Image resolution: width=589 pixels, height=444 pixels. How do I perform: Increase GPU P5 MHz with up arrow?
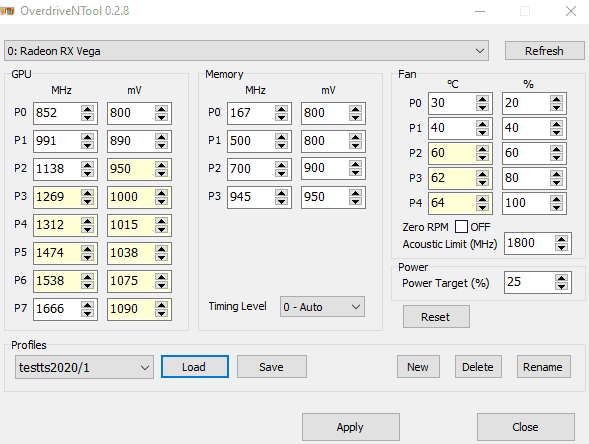tap(87, 249)
